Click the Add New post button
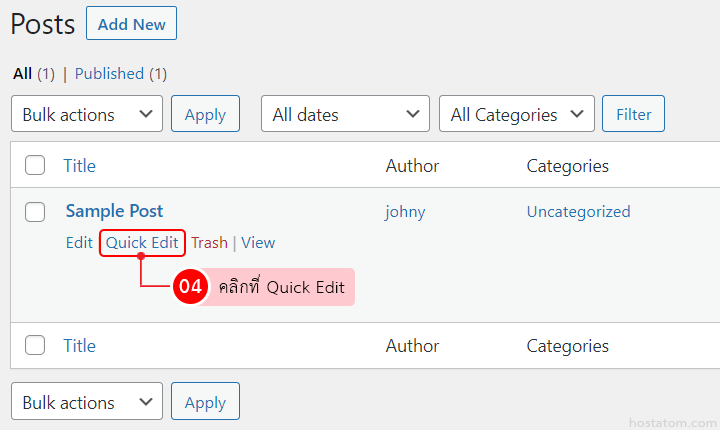Image resolution: width=720 pixels, height=430 pixels. click(x=131, y=24)
